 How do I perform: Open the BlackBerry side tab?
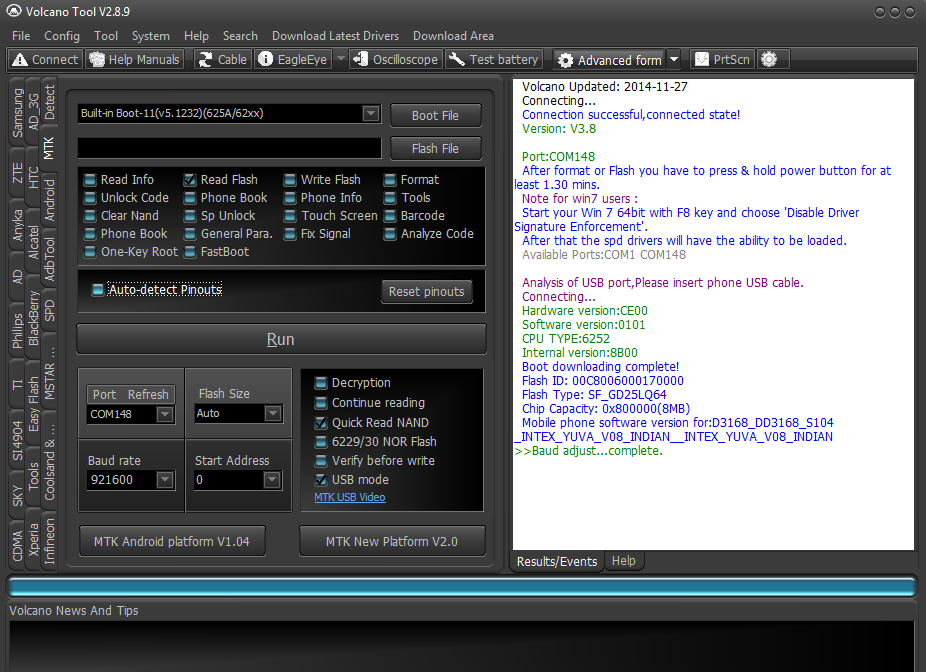(34, 318)
